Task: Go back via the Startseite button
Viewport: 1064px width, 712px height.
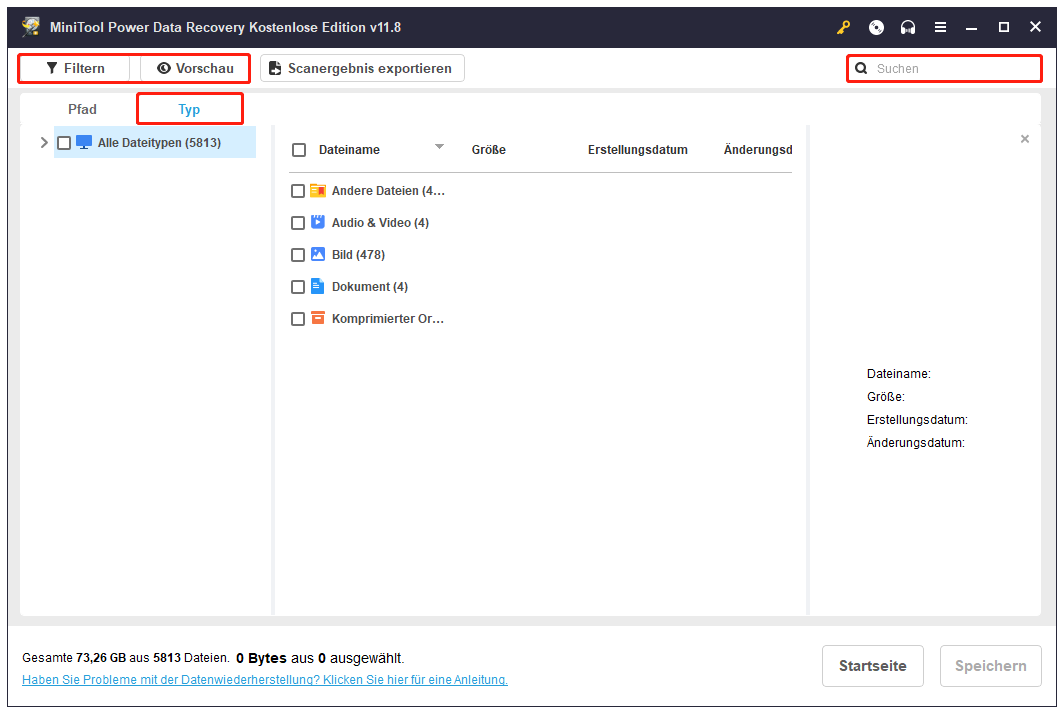Action: pyautogui.click(x=873, y=666)
